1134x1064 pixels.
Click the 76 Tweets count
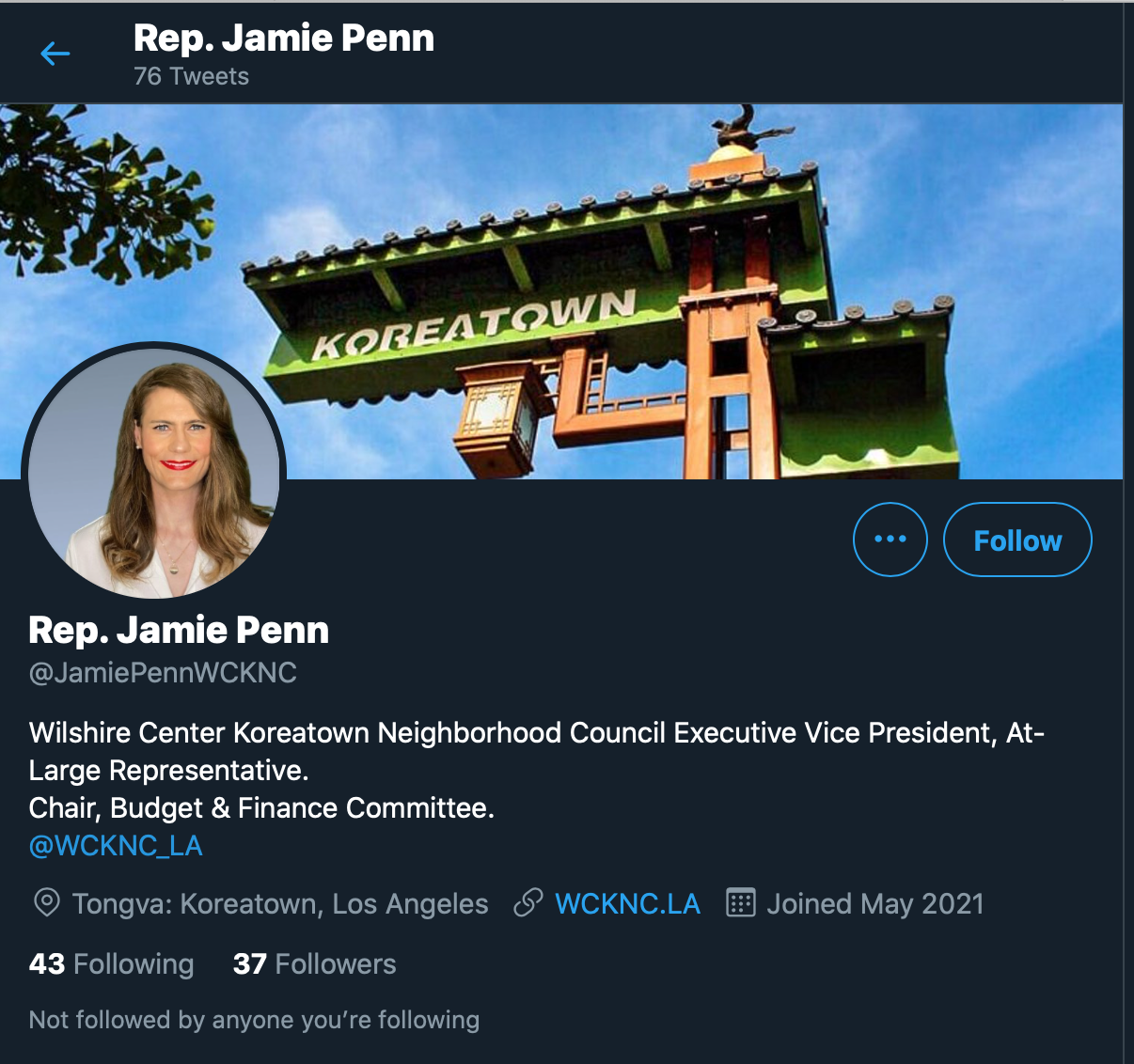191,77
